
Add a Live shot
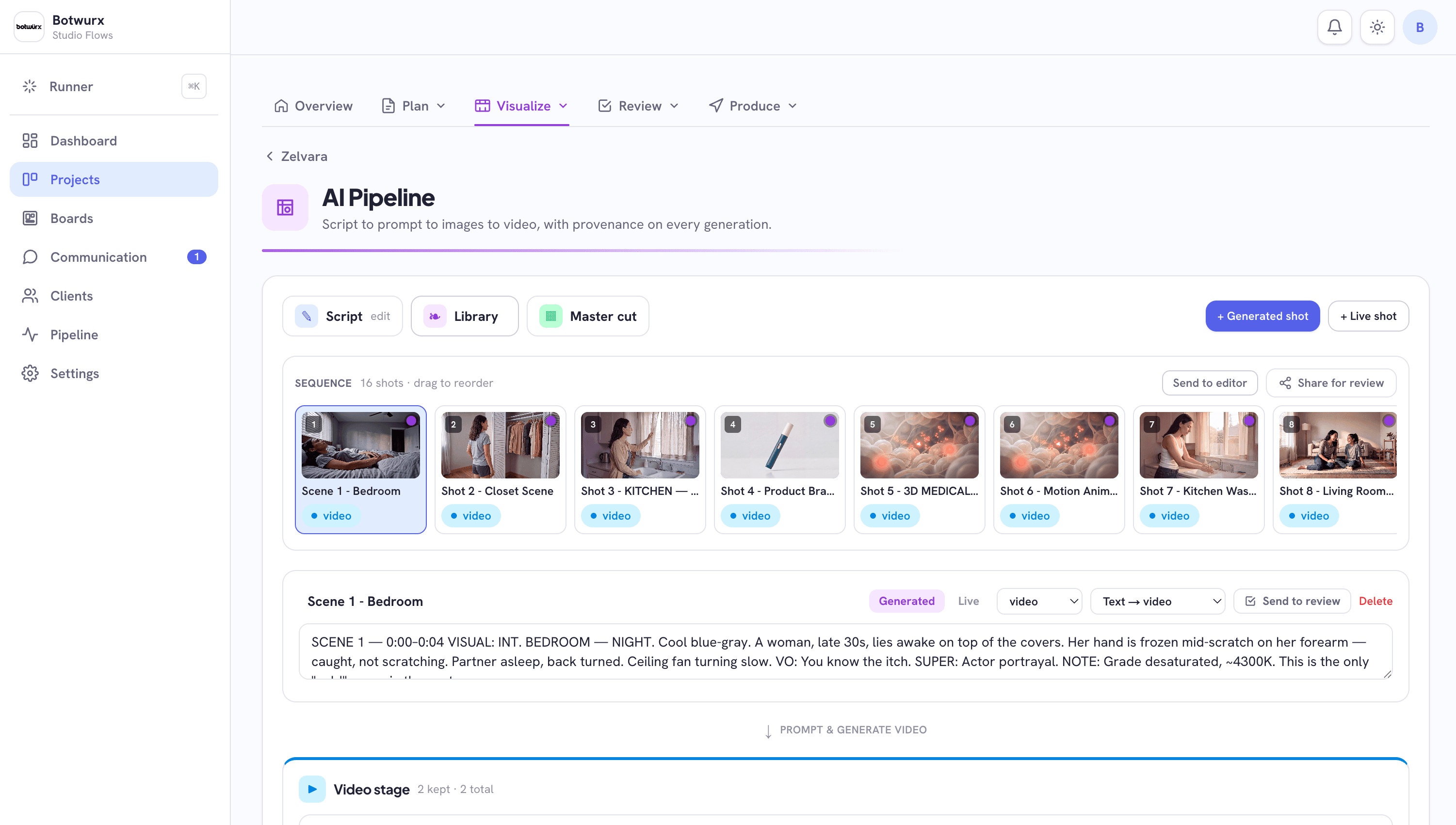tap(1368, 316)
